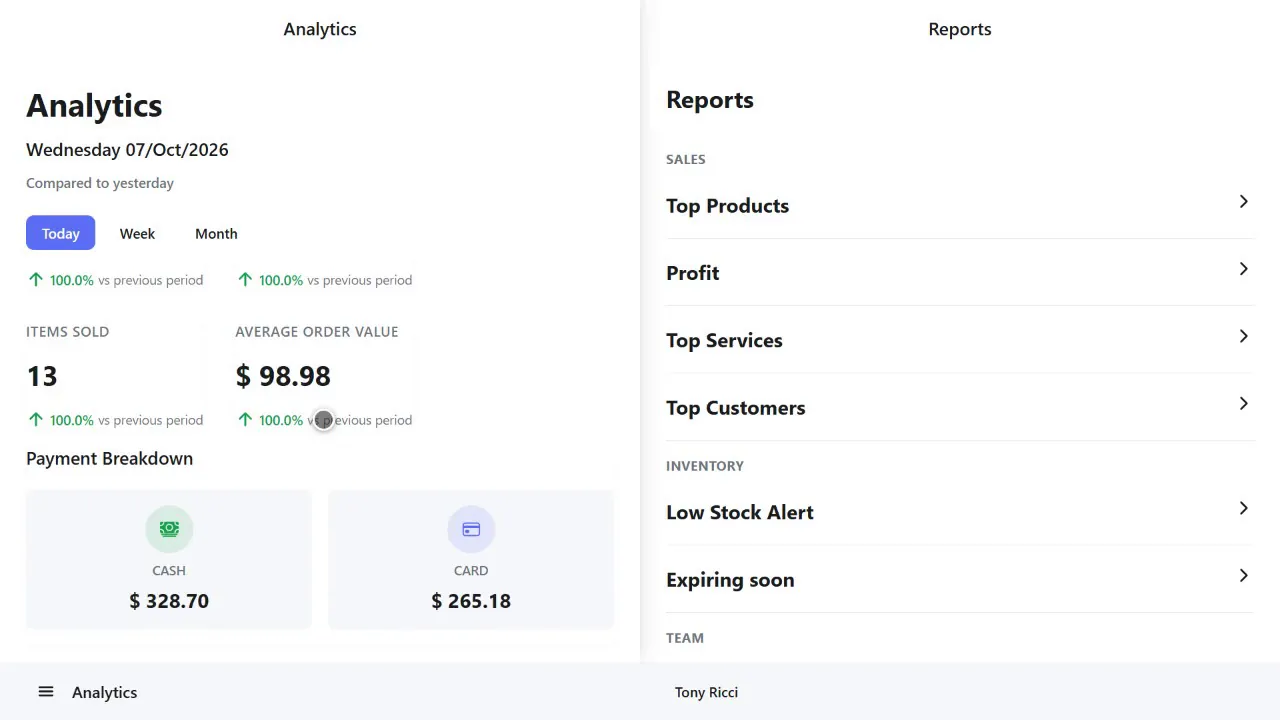This screenshot has height=720, width=1280.
Task: Click the date Wednesday 07/Oct/2026
Action: coord(127,150)
